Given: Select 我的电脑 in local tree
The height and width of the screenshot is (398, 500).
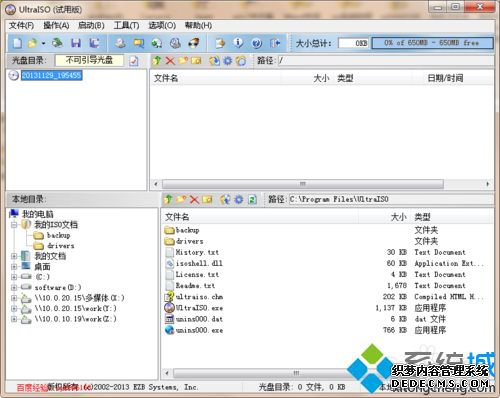Looking at the screenshot, I should [37, 214].
